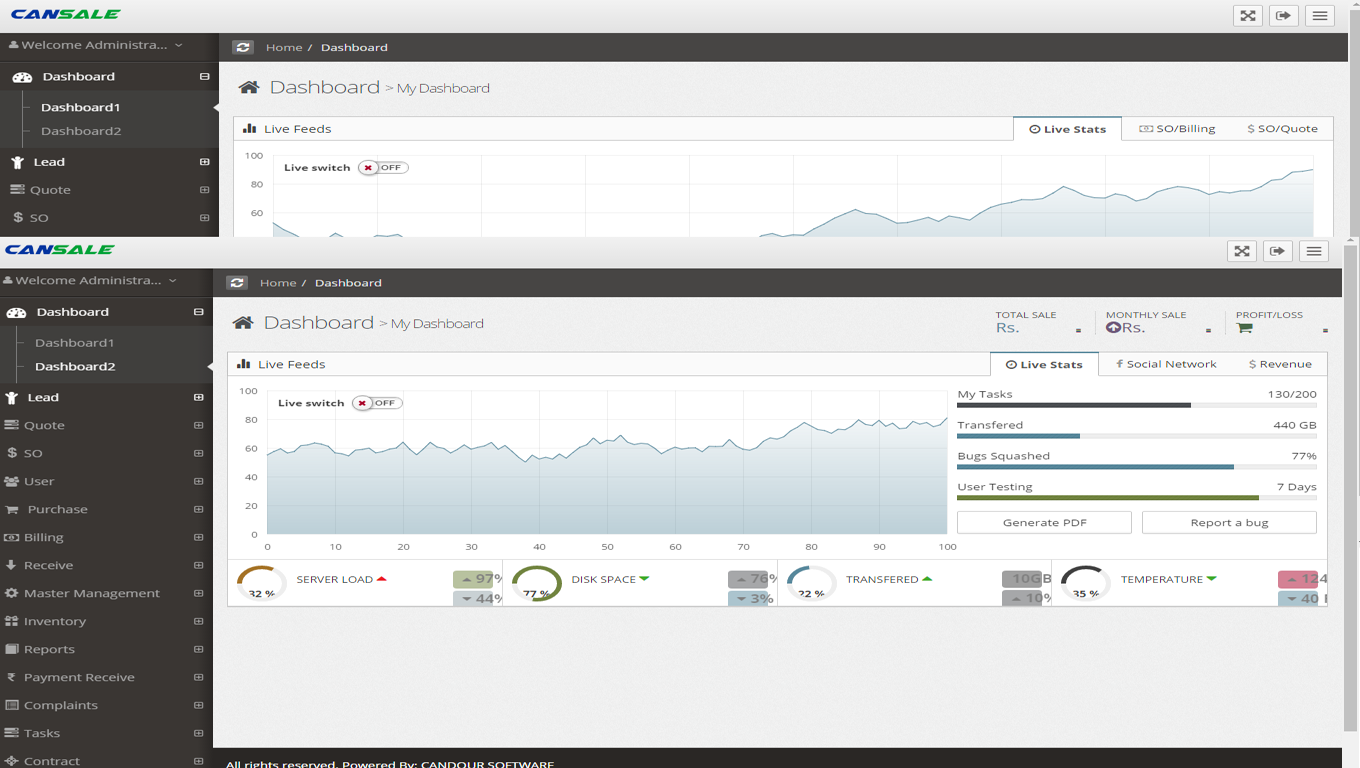This screenshot has height=768, width=1360.
Task: Click the cart icon under Profit/Loss
Action: pos(1244,327)
